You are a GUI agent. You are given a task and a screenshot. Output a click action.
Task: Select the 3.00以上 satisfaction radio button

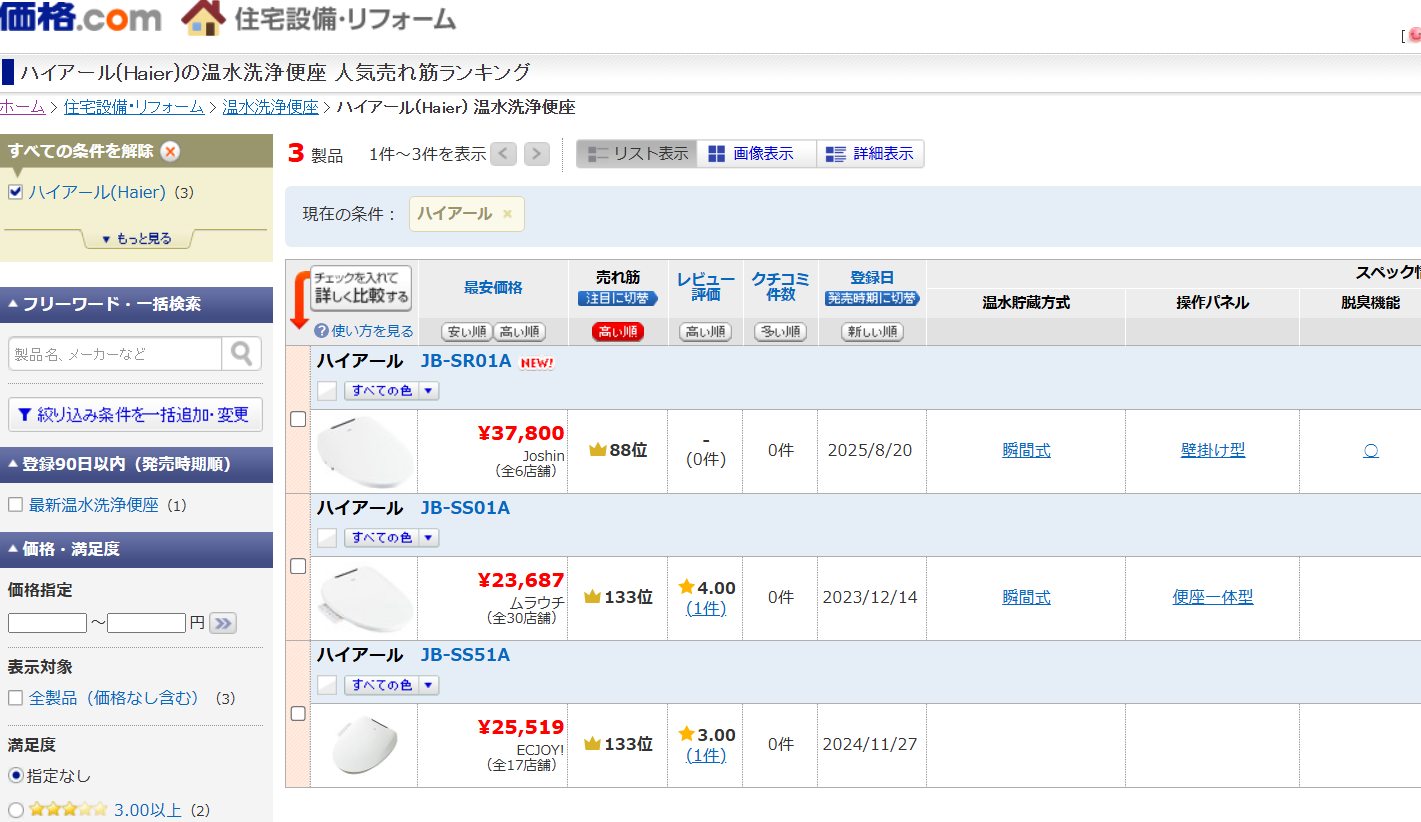(15, 810)
